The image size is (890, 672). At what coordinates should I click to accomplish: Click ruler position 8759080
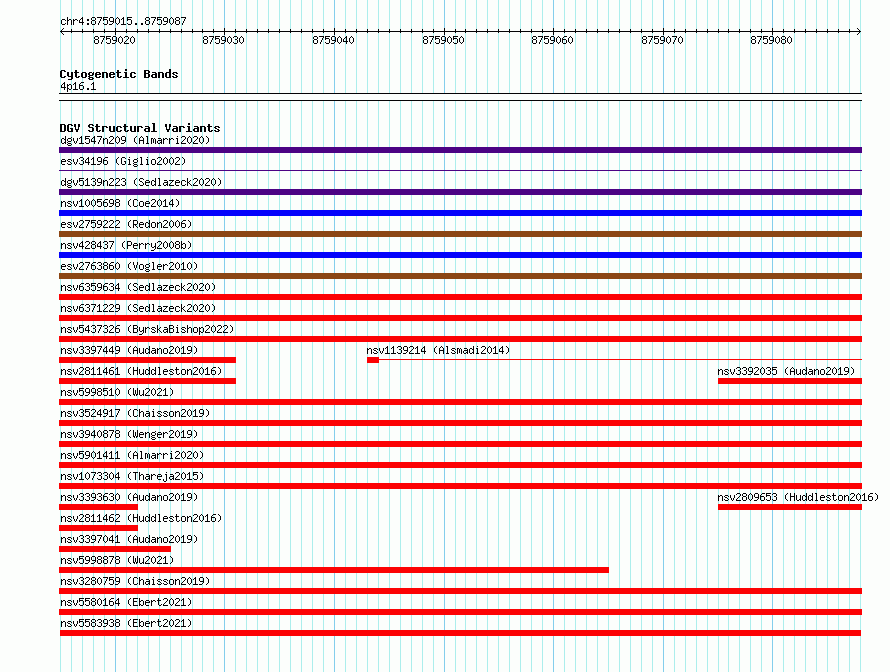click(x=771, y=40)
